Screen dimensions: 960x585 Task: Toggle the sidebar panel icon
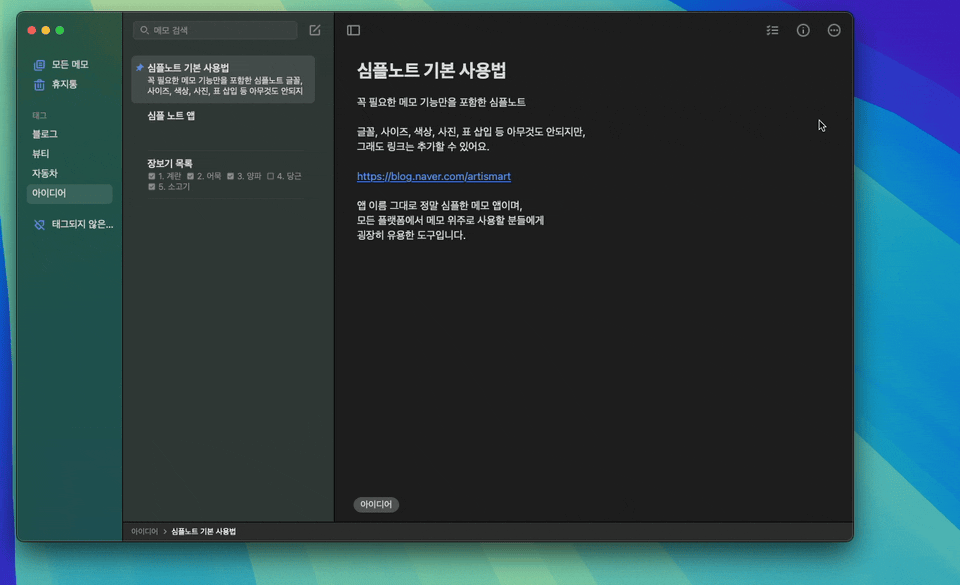(353, 30)
